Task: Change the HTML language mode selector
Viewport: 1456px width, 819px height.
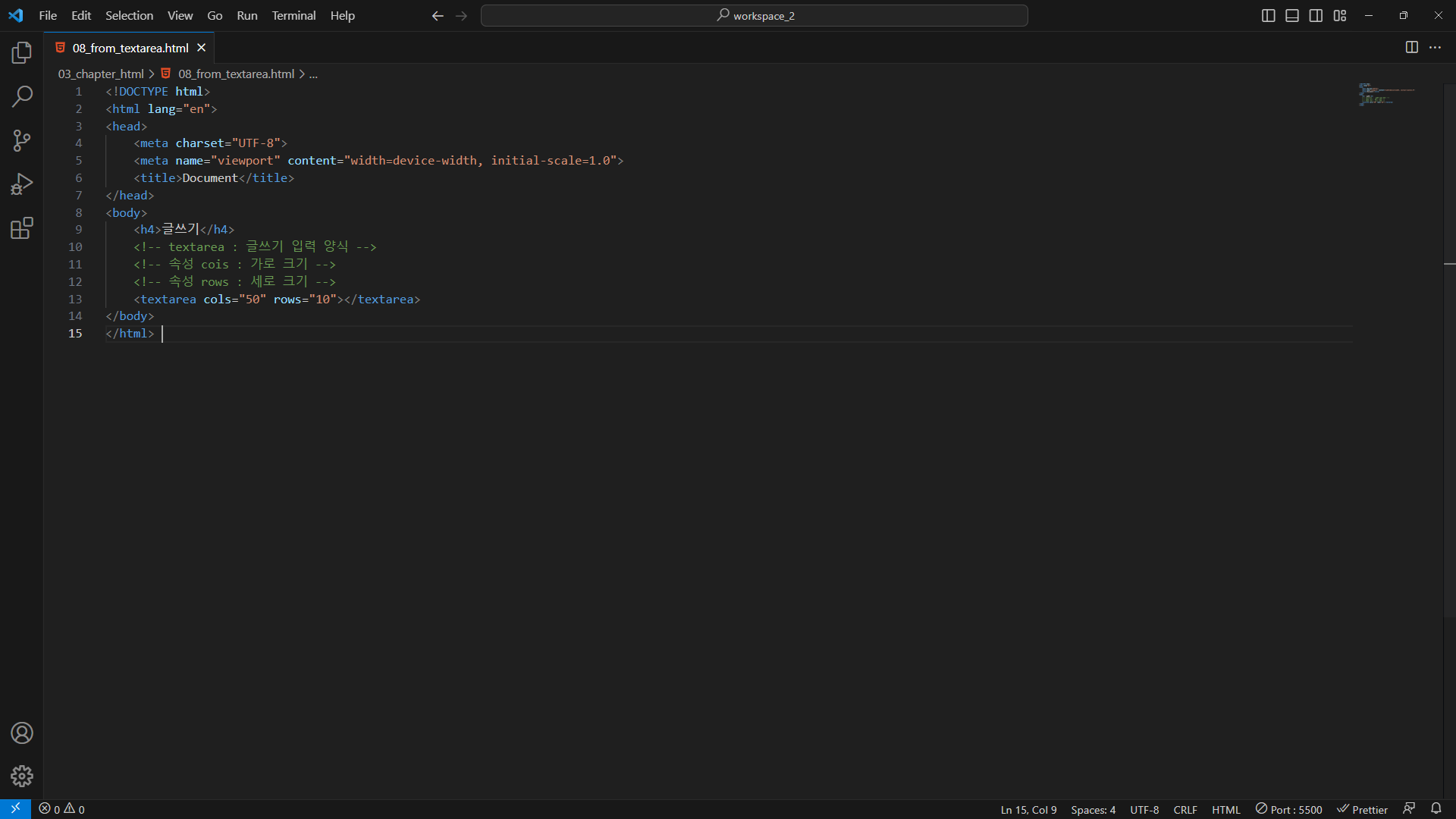Action: pyautogui.click(x=1225, y=809)
